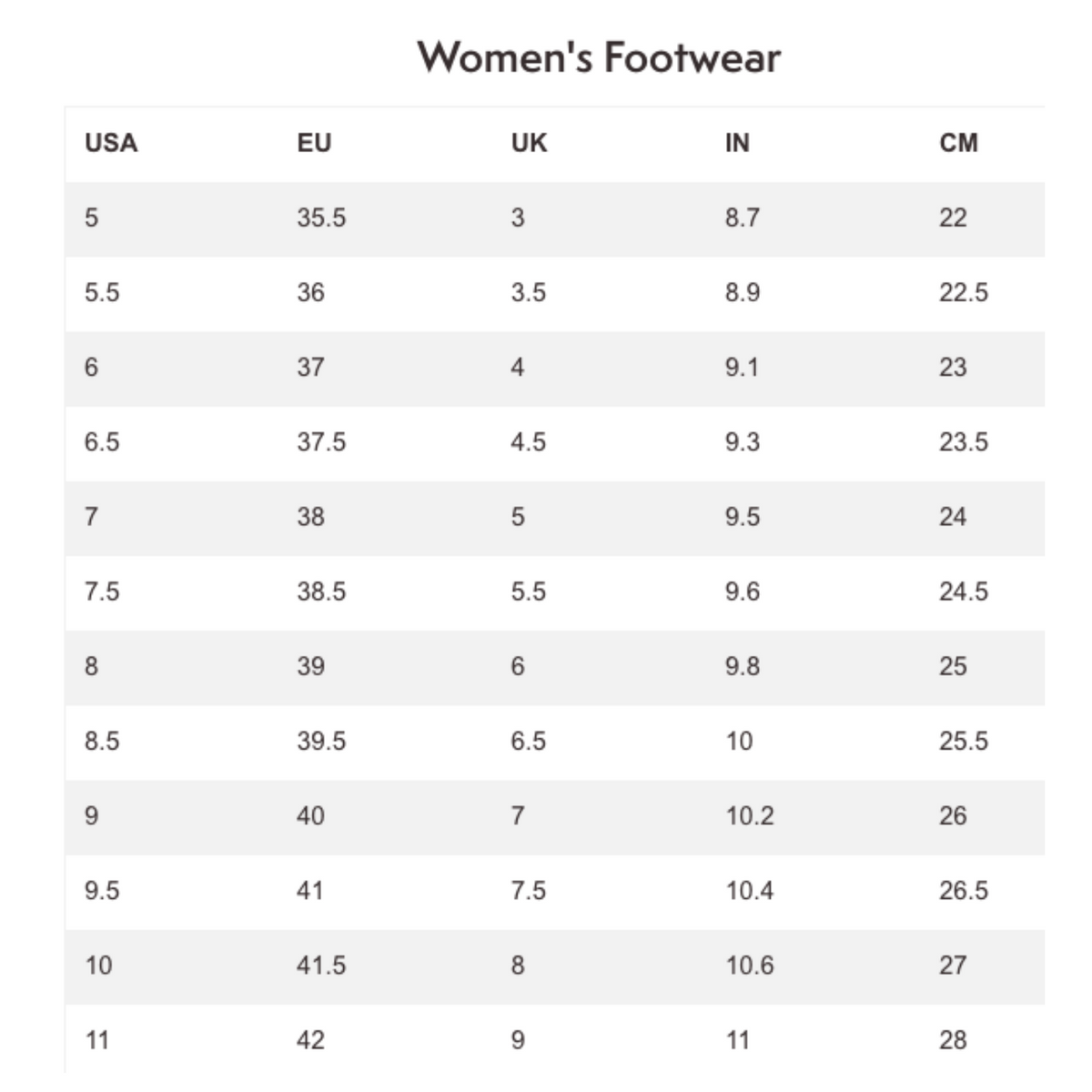Select USA size 5 cell
Image resolution: width=1092 pixels, height=1092 pixels.
point(91,217)
